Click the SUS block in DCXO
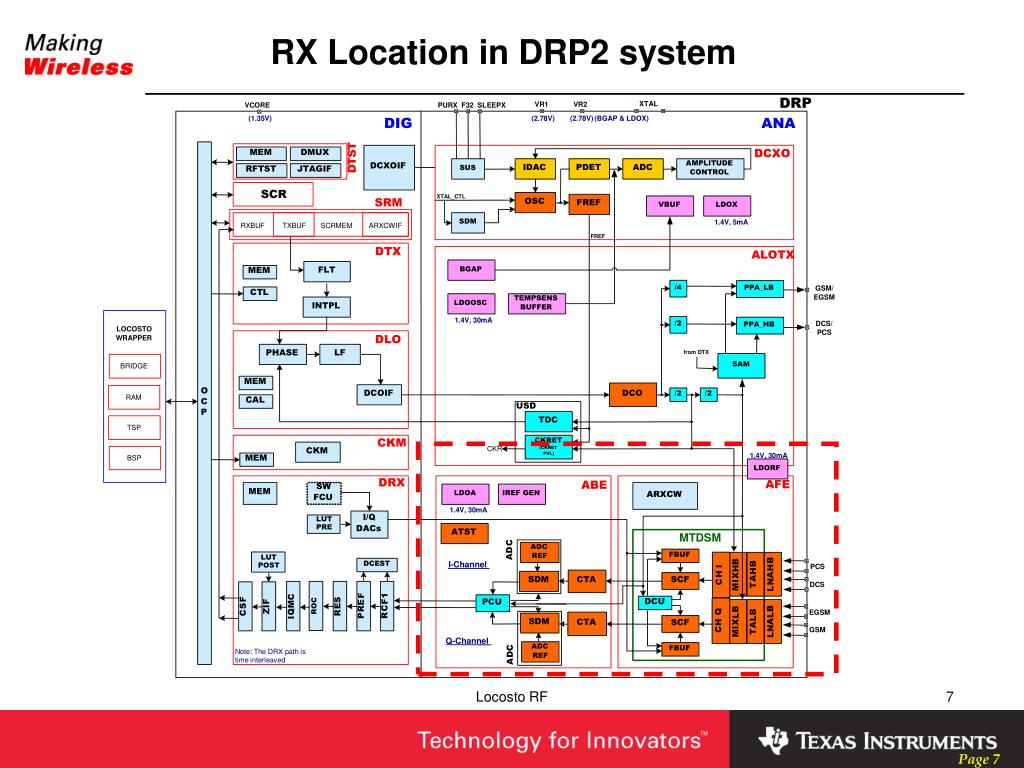Screen dimensions: 1024x768 (468, 168)
